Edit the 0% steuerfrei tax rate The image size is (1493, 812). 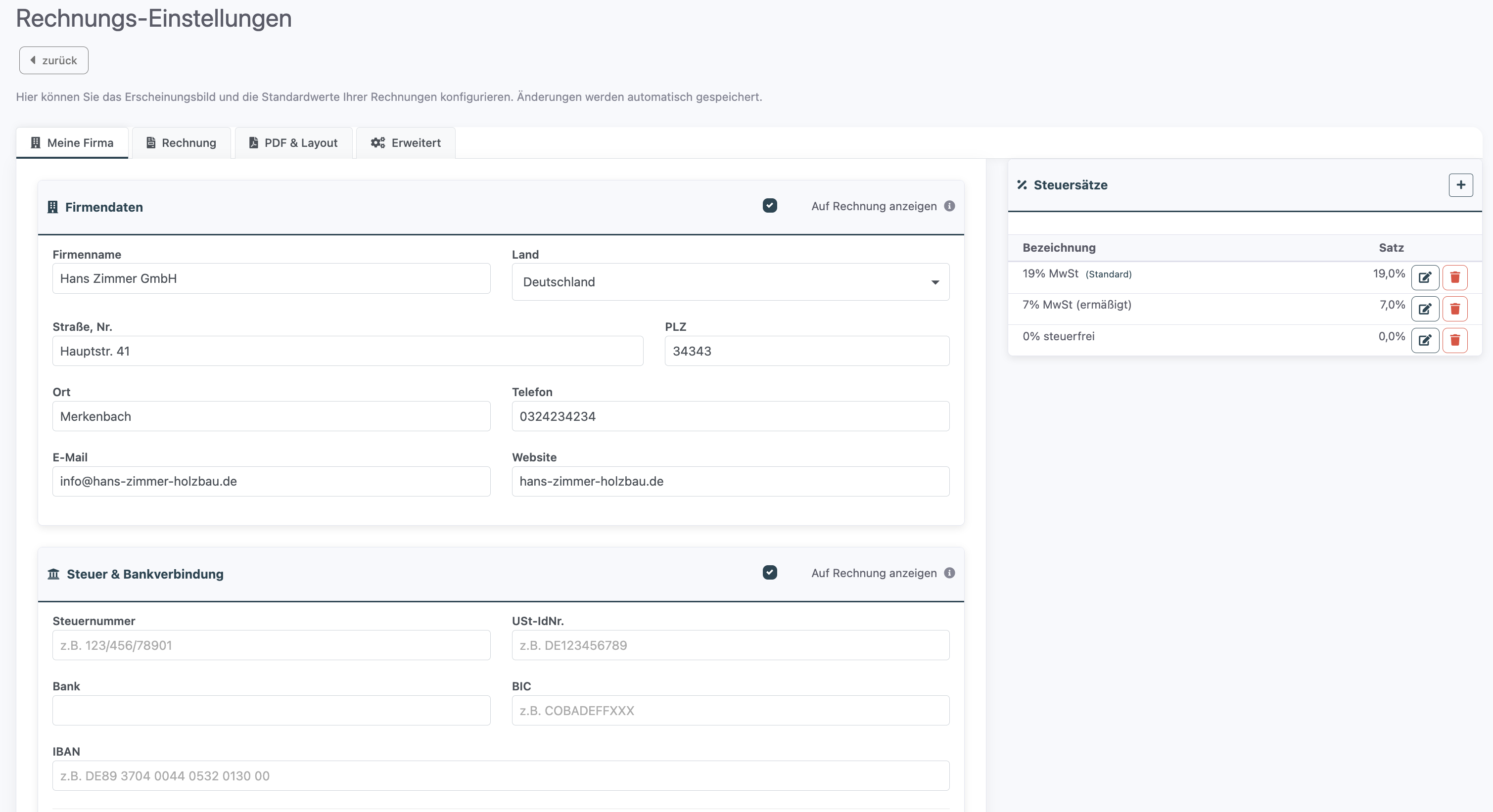point(1425,340)
